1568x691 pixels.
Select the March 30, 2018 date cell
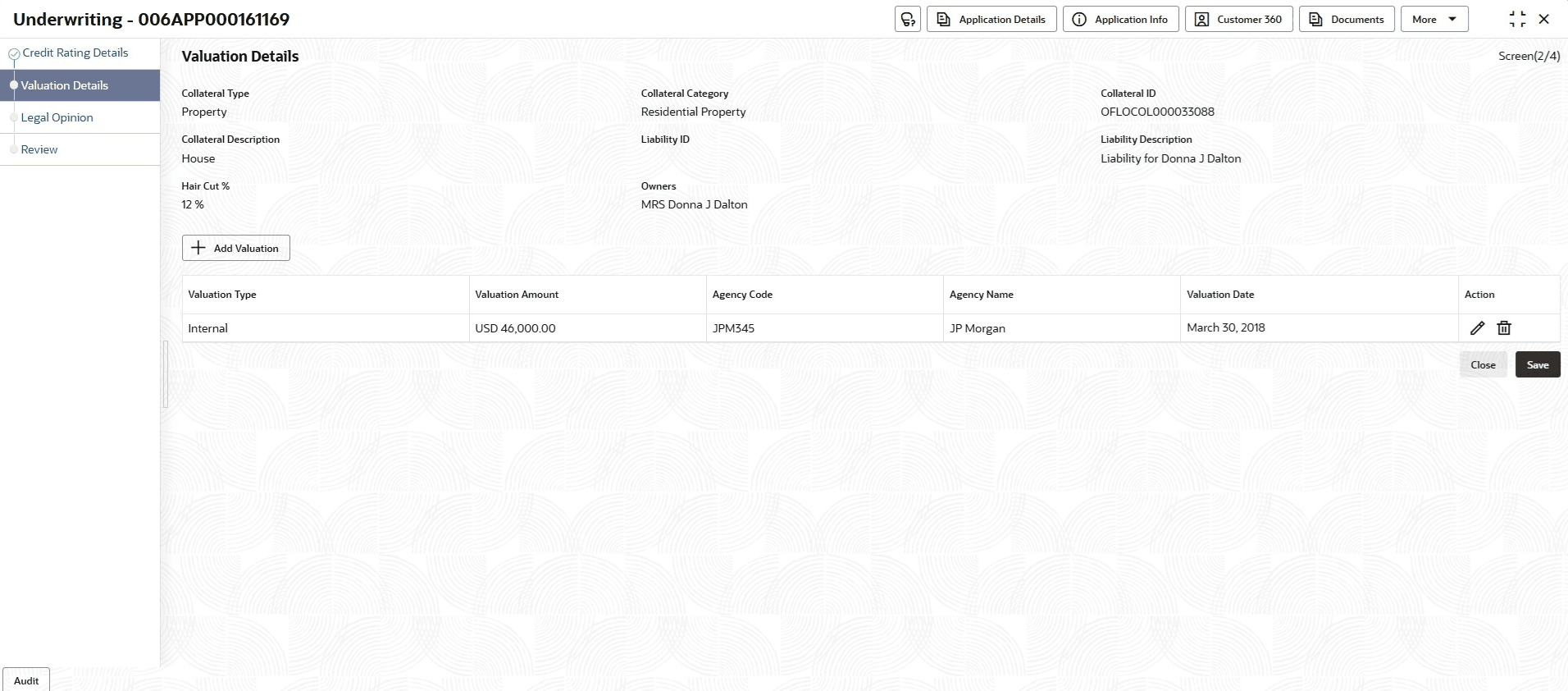pos(1319,328)
